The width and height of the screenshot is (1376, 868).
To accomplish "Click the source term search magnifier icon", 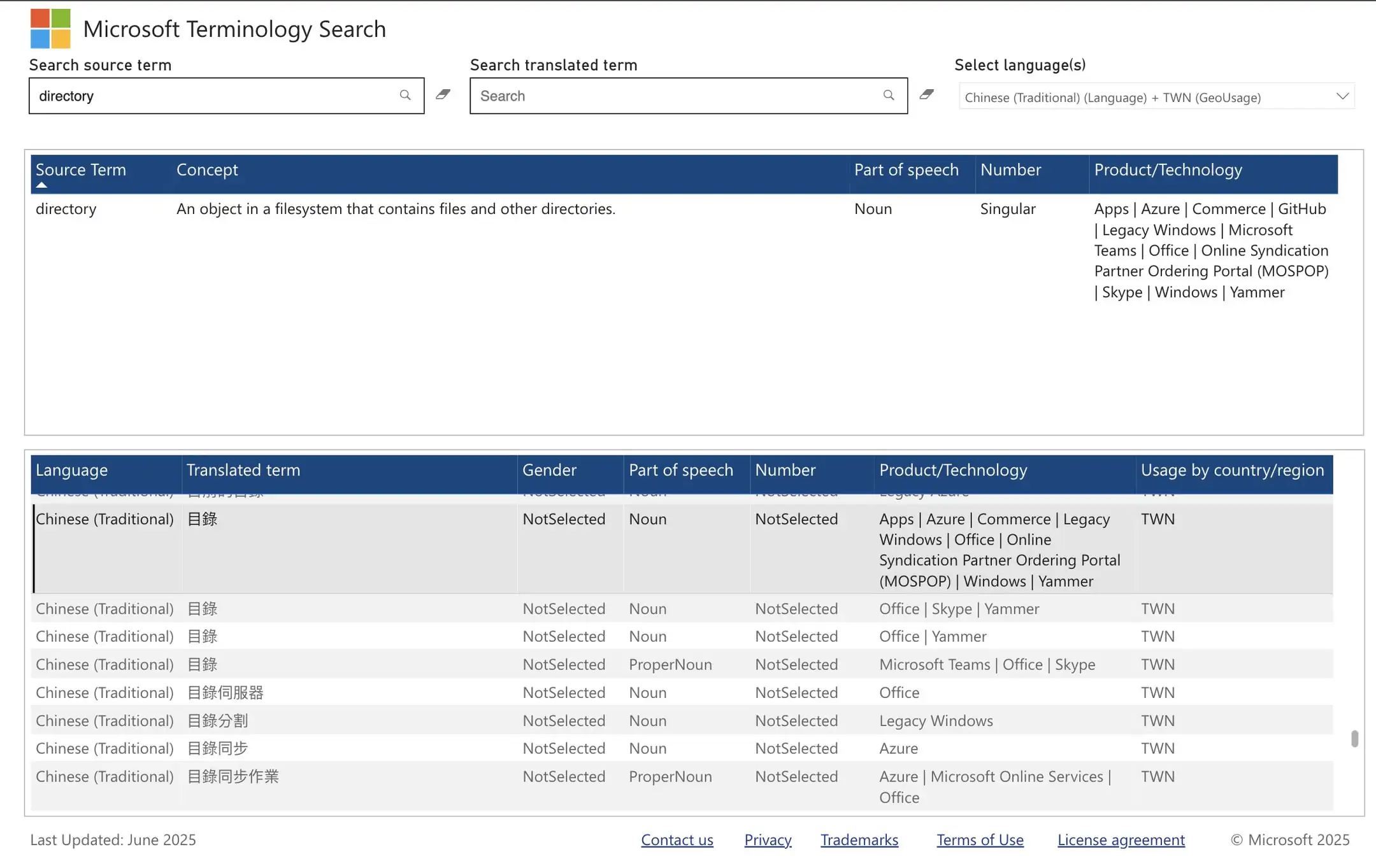I will (x=405, y=96).
